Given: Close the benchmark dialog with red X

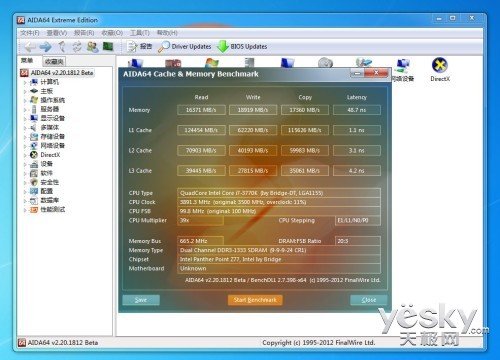Looking at the screenshot, I should (376, 73).
